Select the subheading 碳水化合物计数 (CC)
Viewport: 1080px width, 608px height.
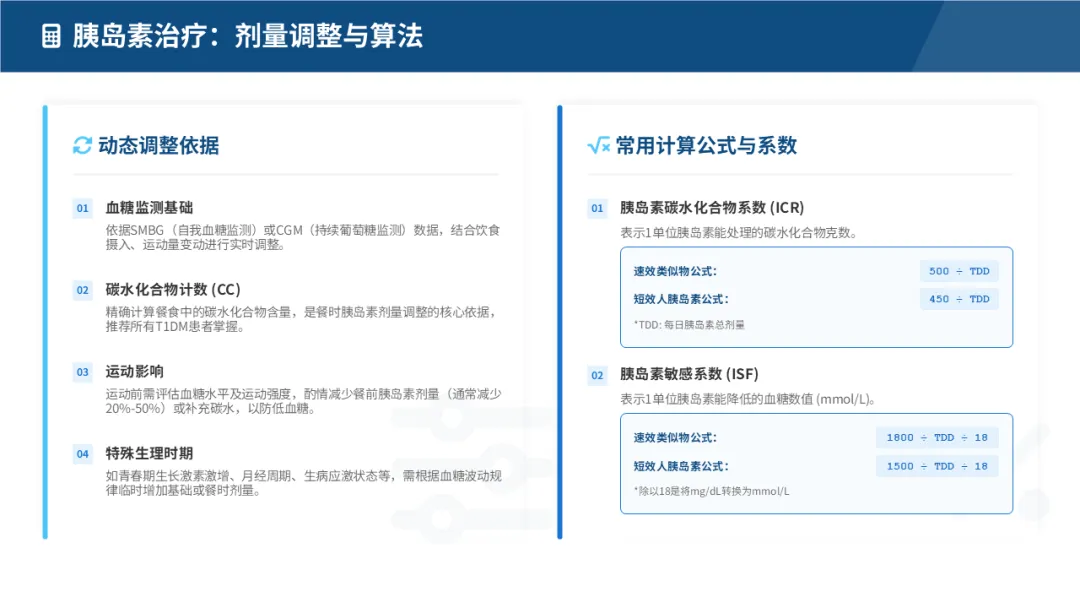tap(173, 289)
